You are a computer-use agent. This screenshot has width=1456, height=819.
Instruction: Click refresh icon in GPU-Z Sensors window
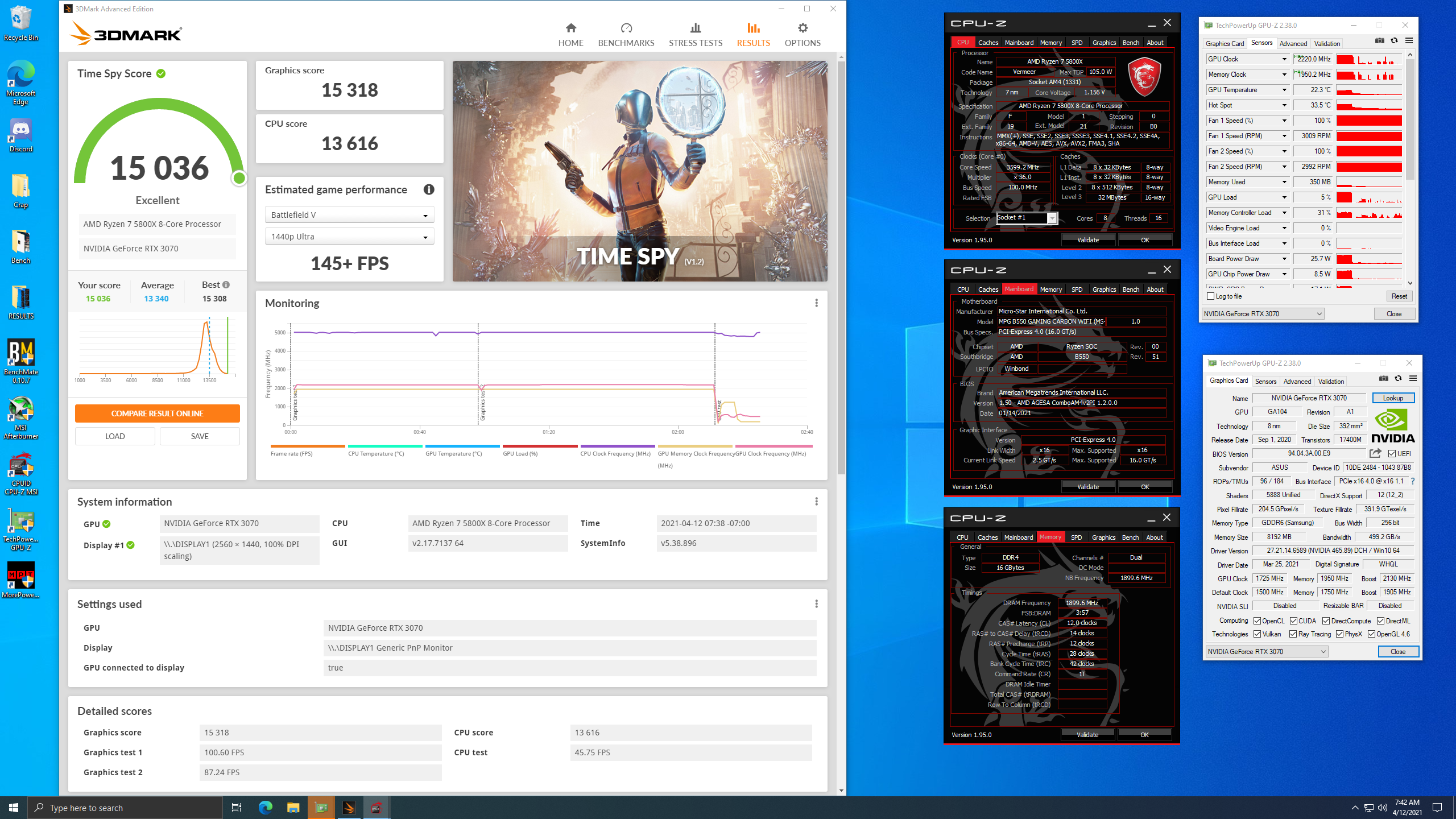pos(1394,41)
